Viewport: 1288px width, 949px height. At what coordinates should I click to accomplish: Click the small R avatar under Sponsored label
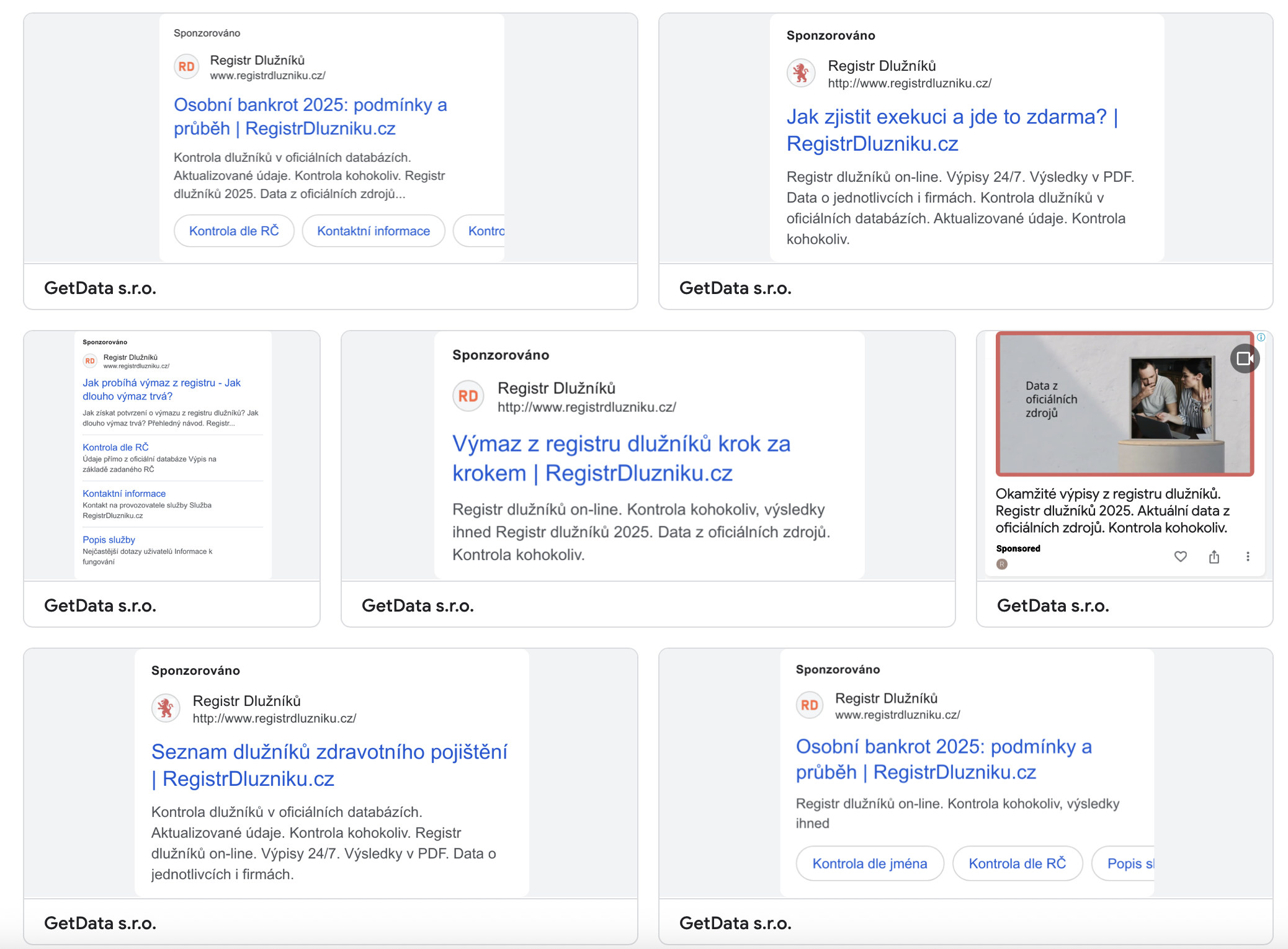point(1002,564)
